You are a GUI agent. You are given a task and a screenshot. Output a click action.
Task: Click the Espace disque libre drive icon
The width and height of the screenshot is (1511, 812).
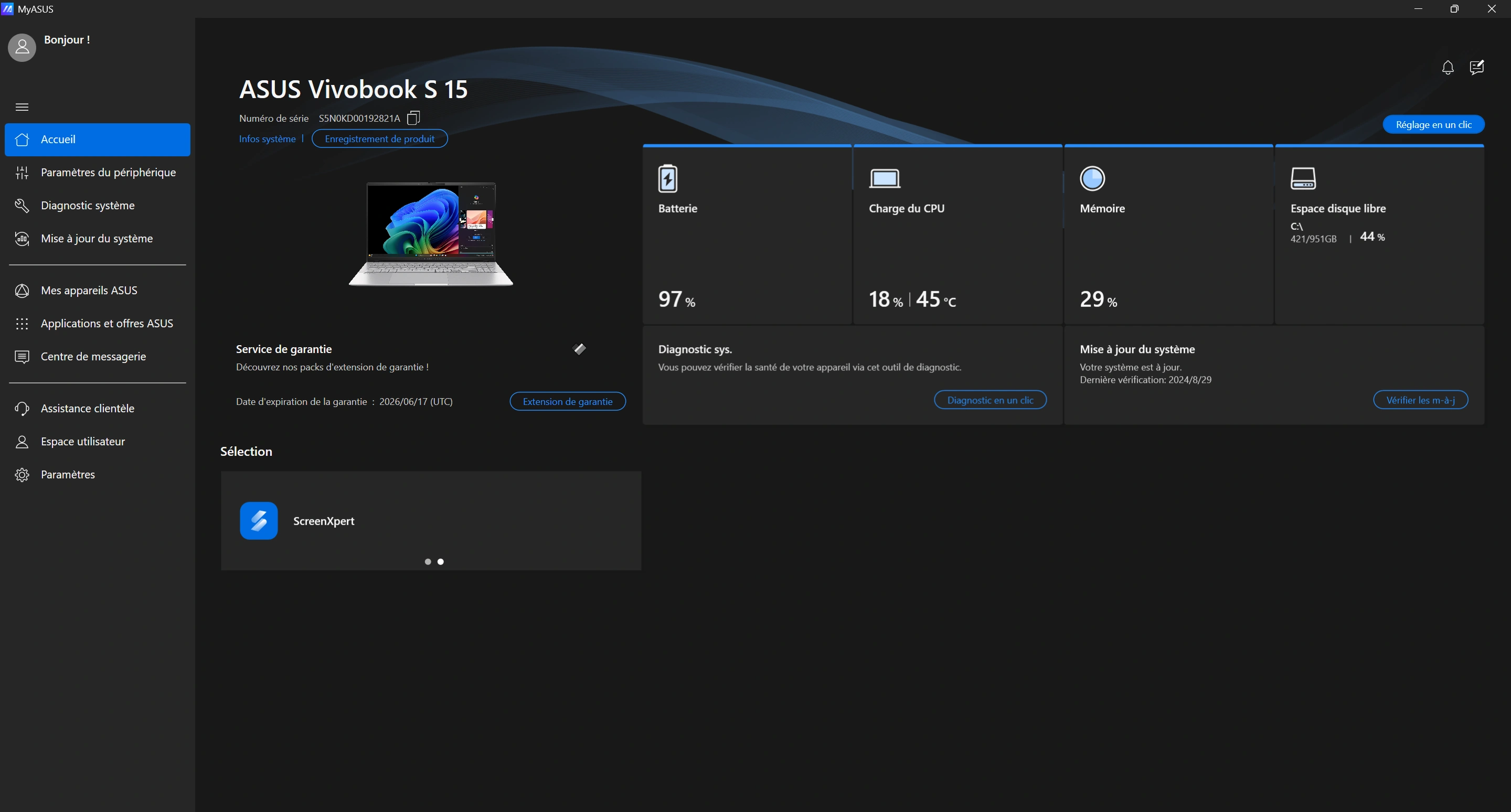1303,179
